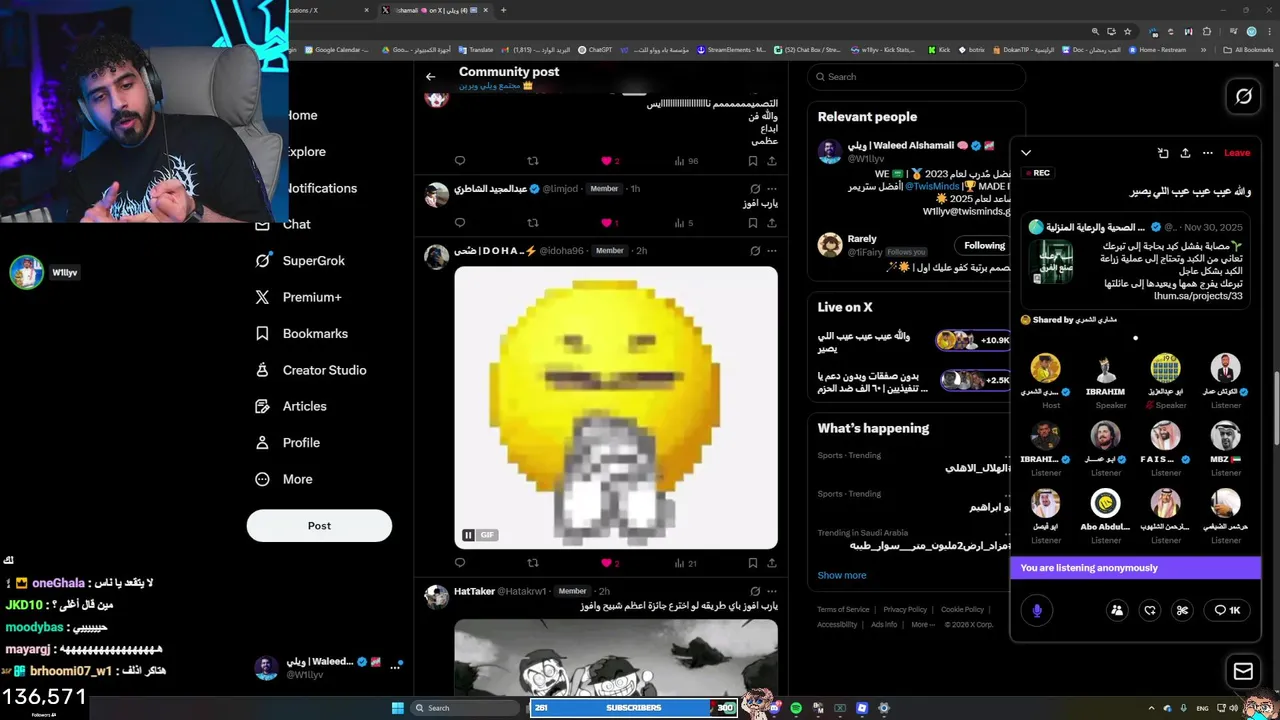This screenshot has height=720, width=1280.
Task: Open the Translate bookmark
Action: tap(476, 50)
